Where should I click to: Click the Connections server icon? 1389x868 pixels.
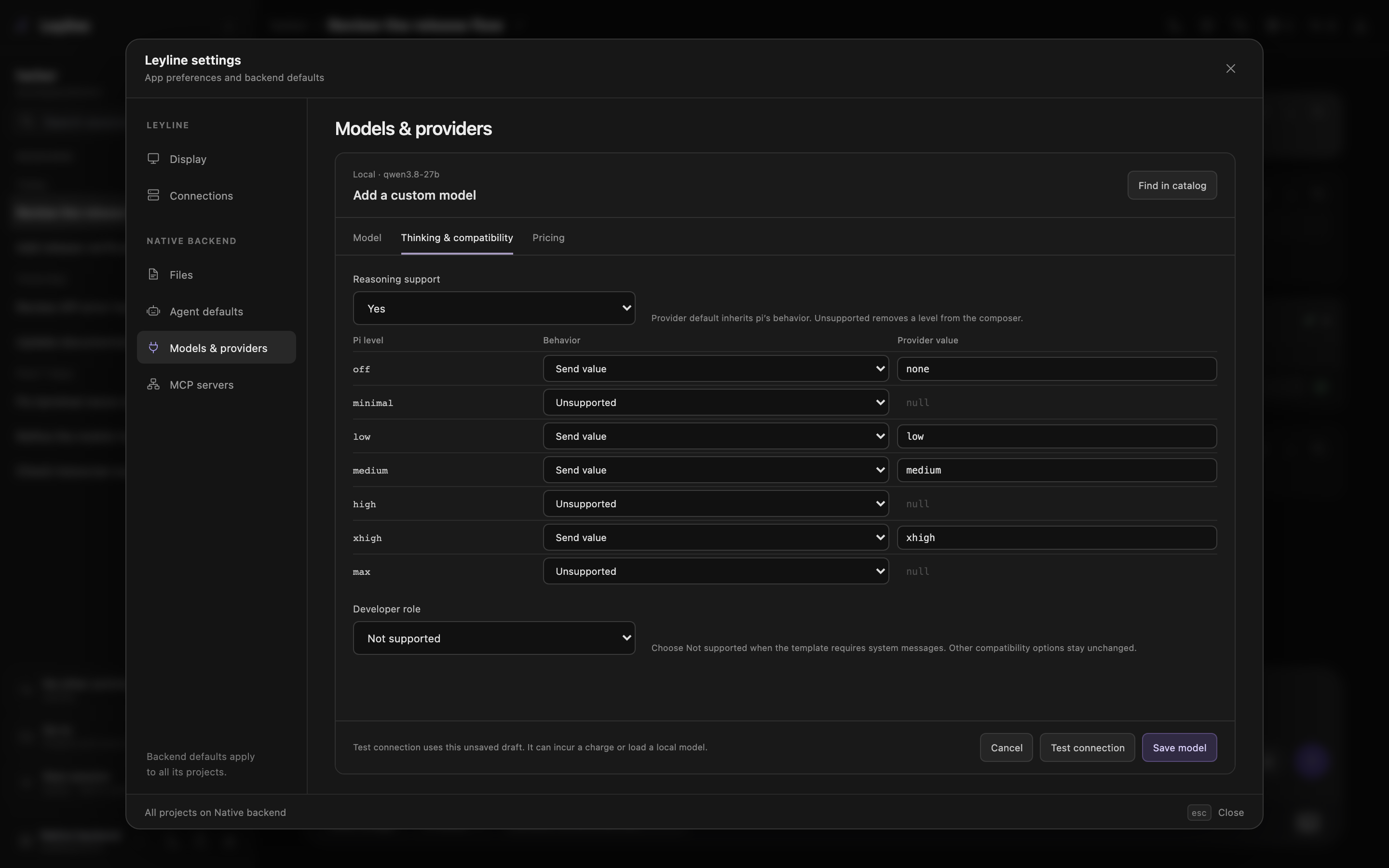point(153,195)
